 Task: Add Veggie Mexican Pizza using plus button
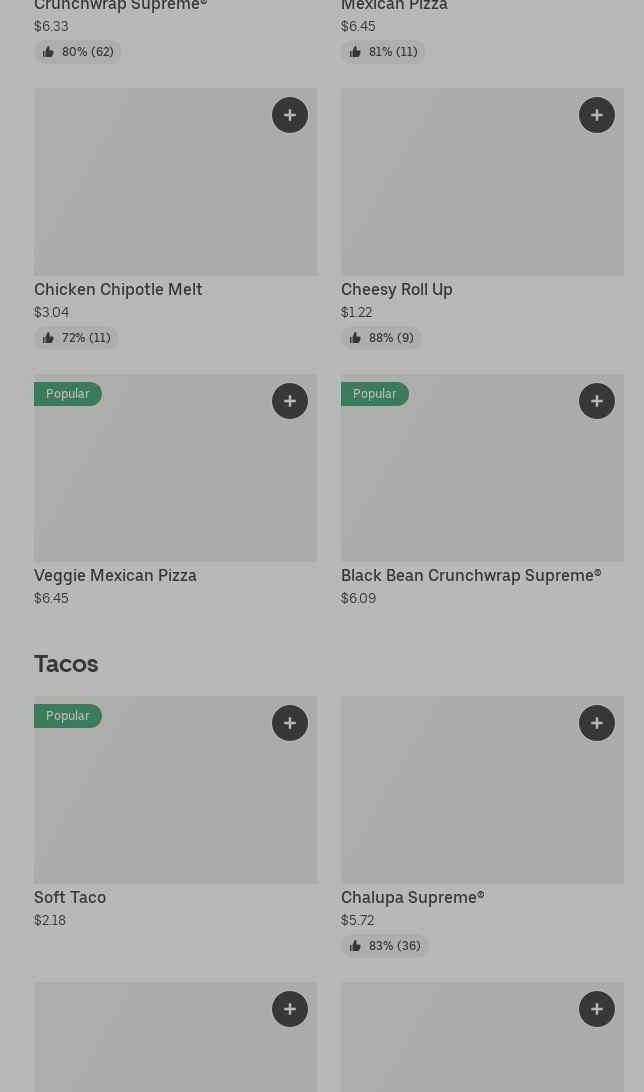click(290, 401)
